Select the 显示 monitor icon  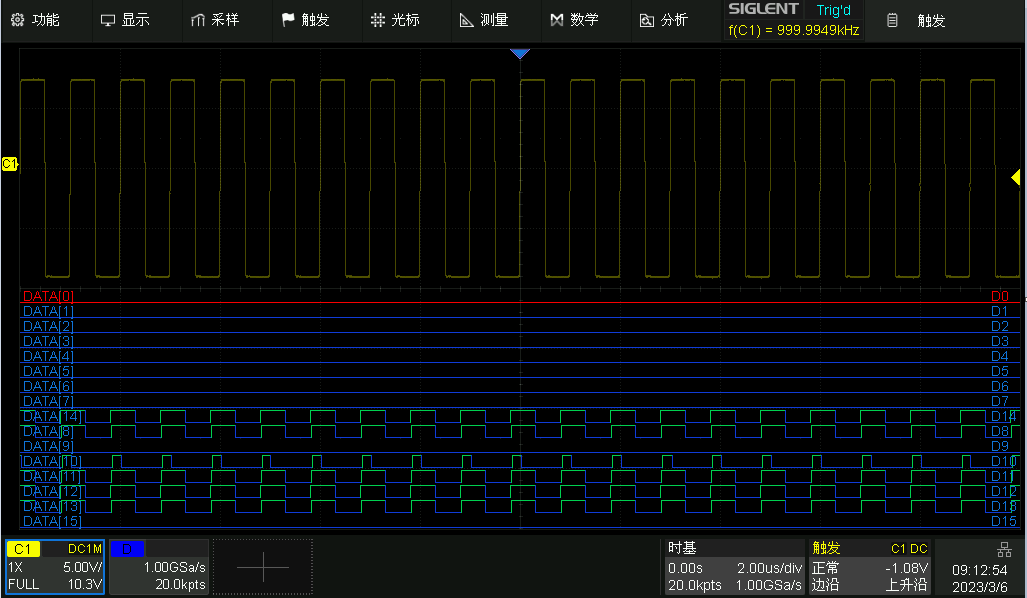coord(106,18)
